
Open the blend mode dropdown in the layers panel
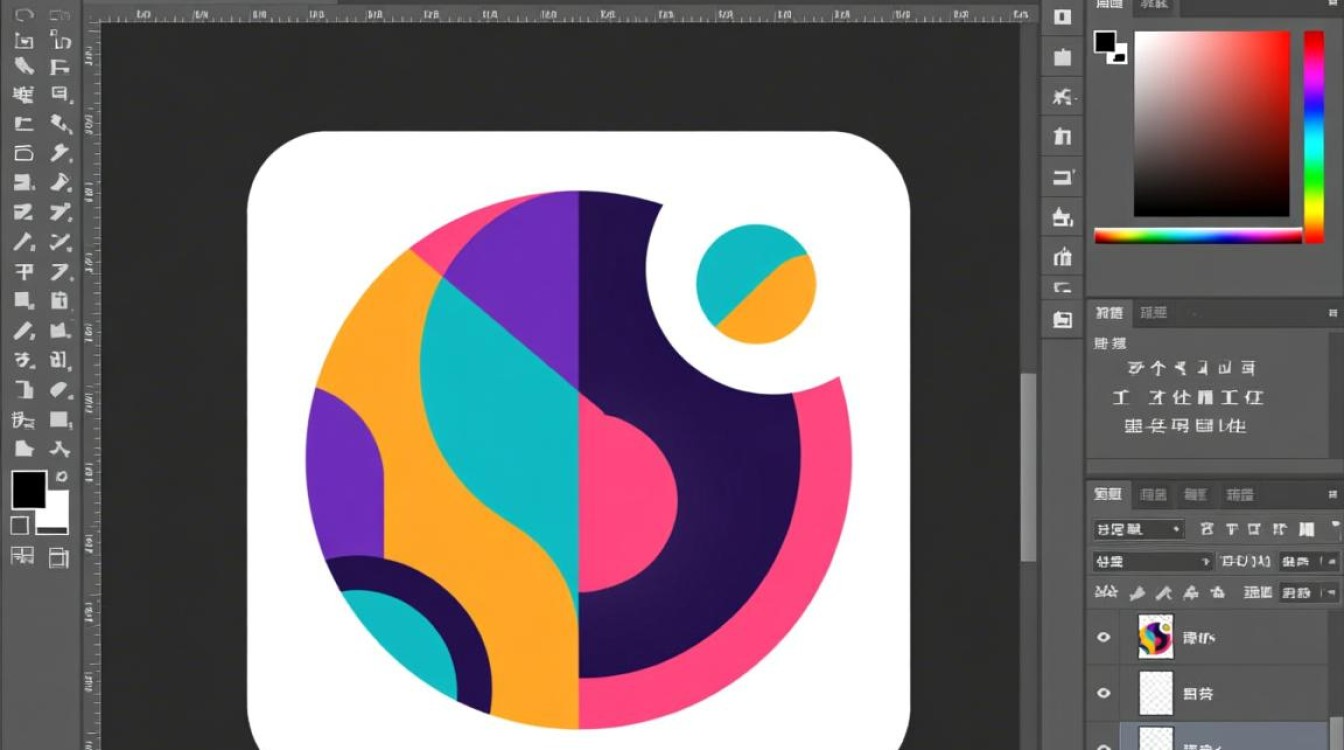tap(1152, 562)
